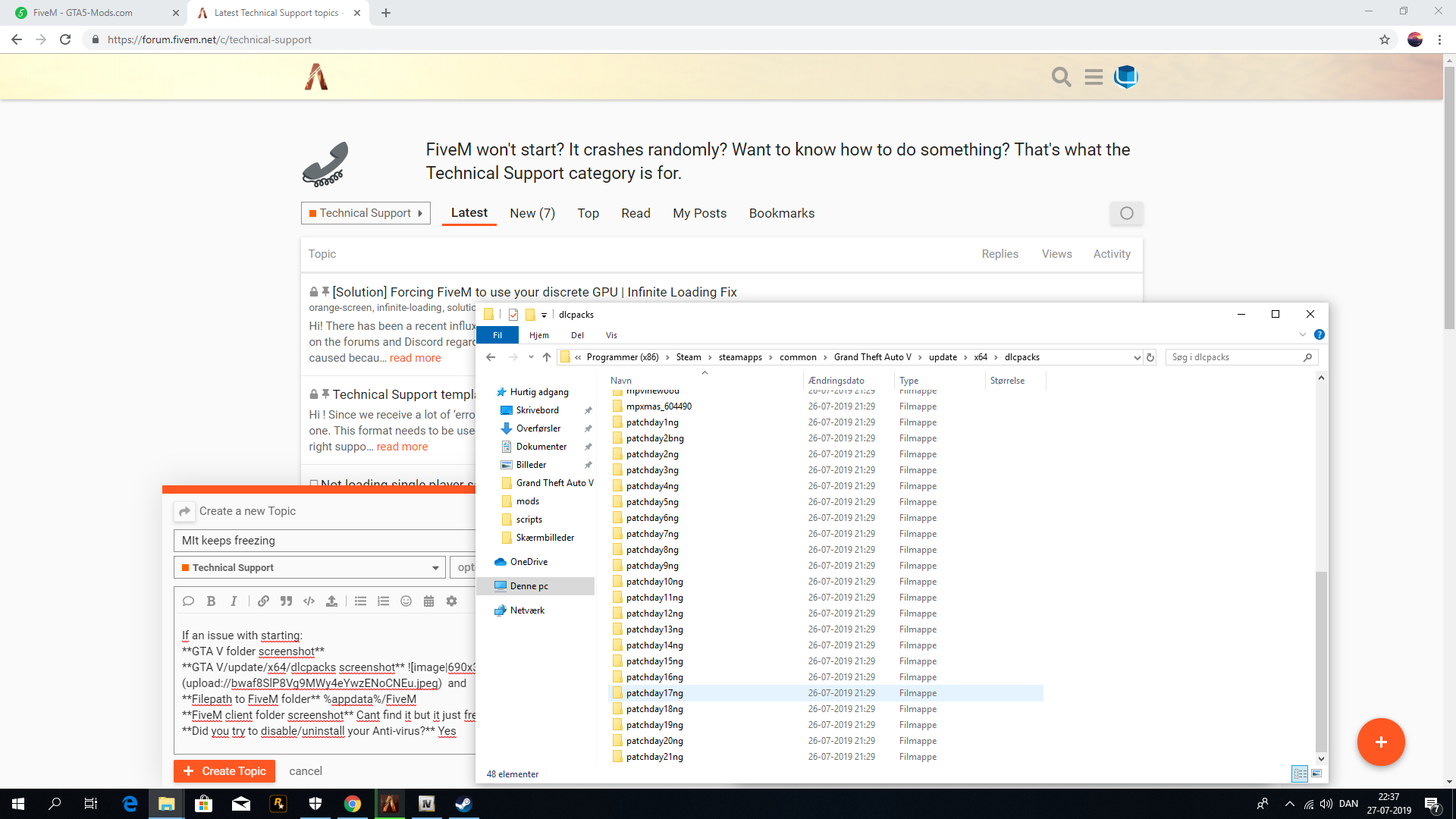Toggle italic formatting in composer
Viewport: 1456px width, 819px height.
234,601
